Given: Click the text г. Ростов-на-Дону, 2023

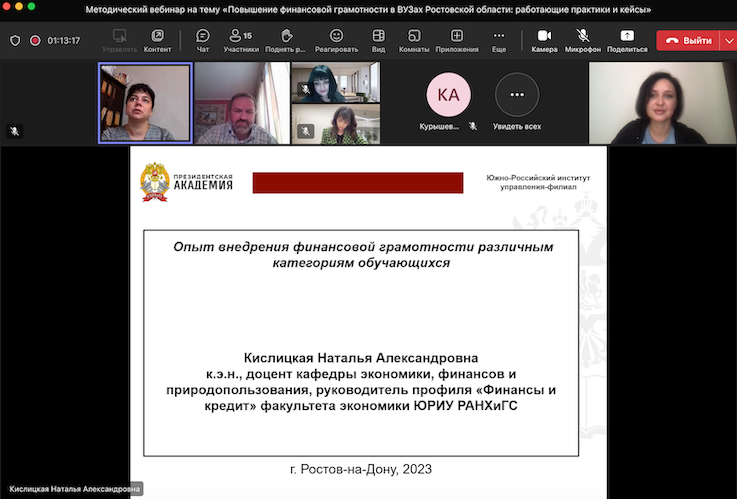Looking at the screenshot, I should [x=361, y=469].
